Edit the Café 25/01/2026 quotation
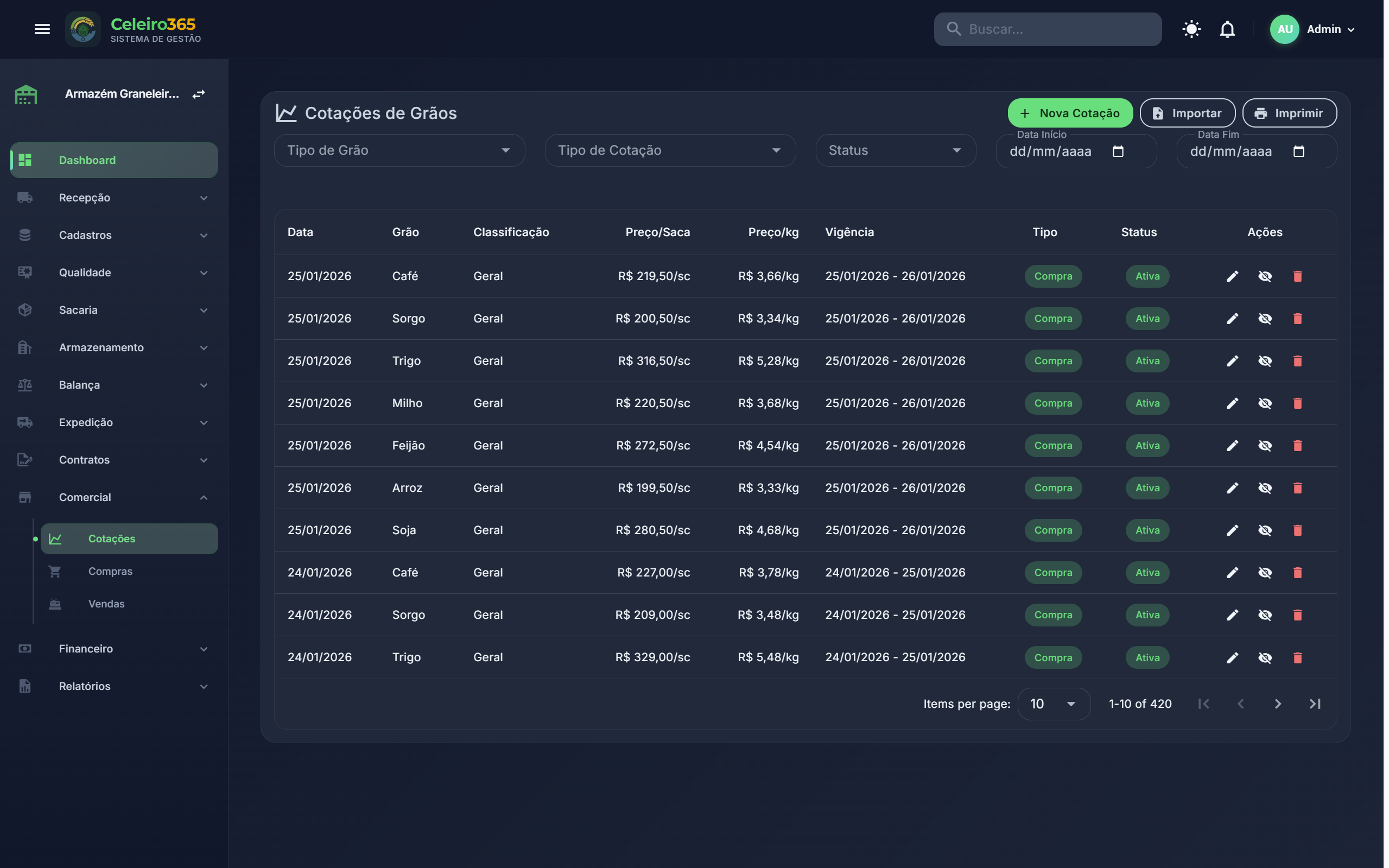The image size is (1389, 868). [1232, 276]
